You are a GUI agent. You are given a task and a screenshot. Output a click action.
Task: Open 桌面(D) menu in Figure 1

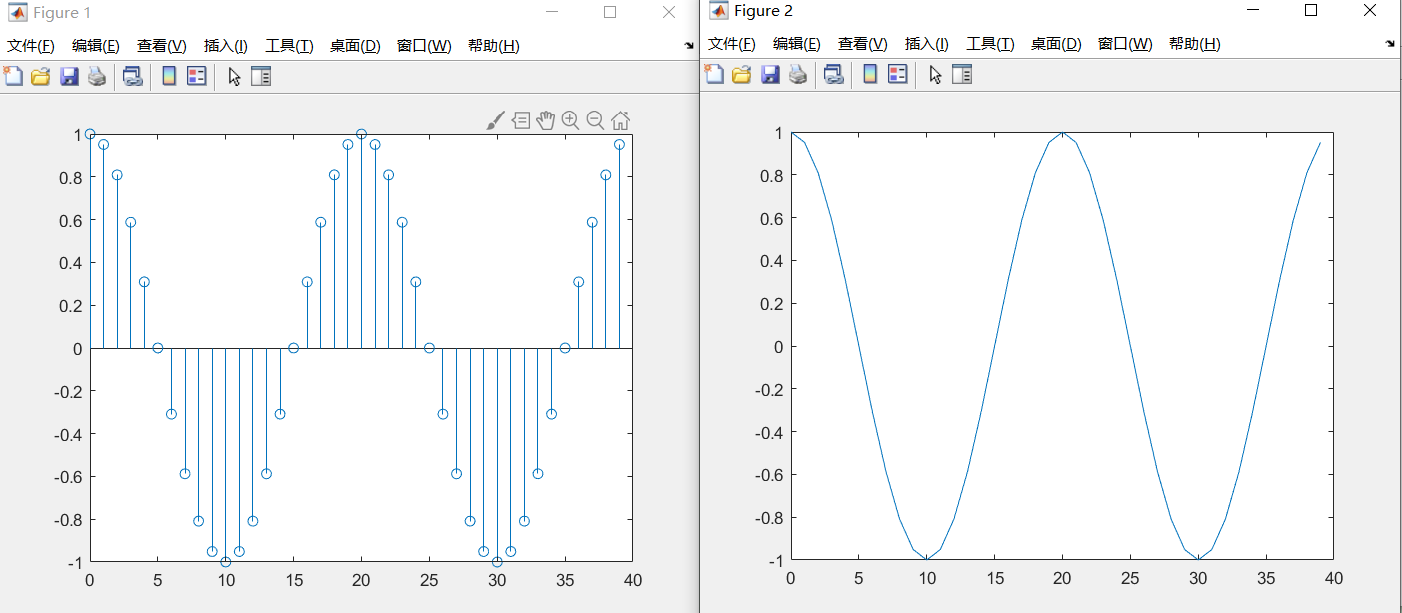pyautogui.click(x=355, y=46)
